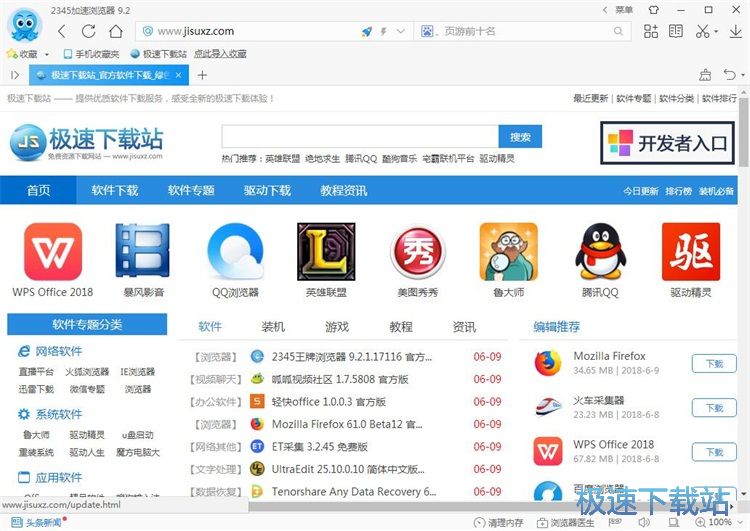This screenshot has width=750, height=531.
Task: Select the 软件下载 navigation tab
Action: [115, 190]
